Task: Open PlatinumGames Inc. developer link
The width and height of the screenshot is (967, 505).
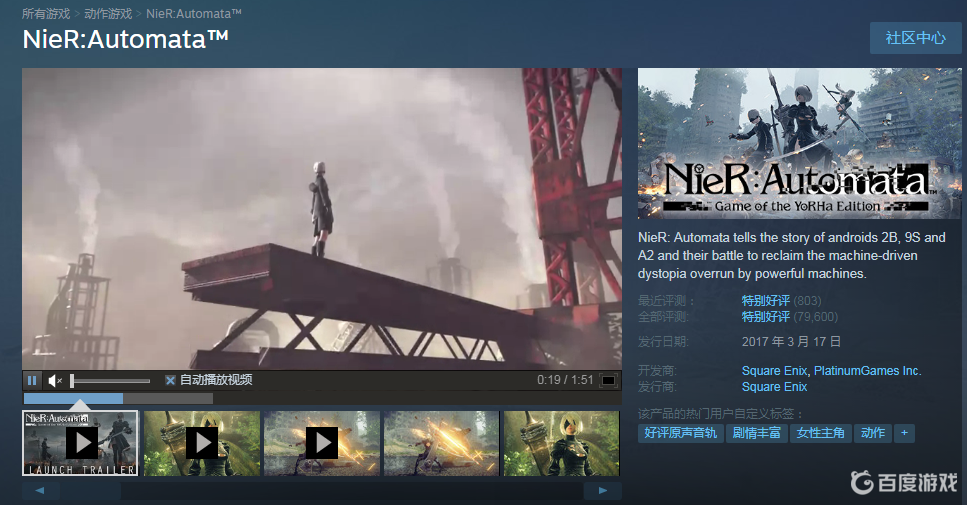Action: pos(867,371)
